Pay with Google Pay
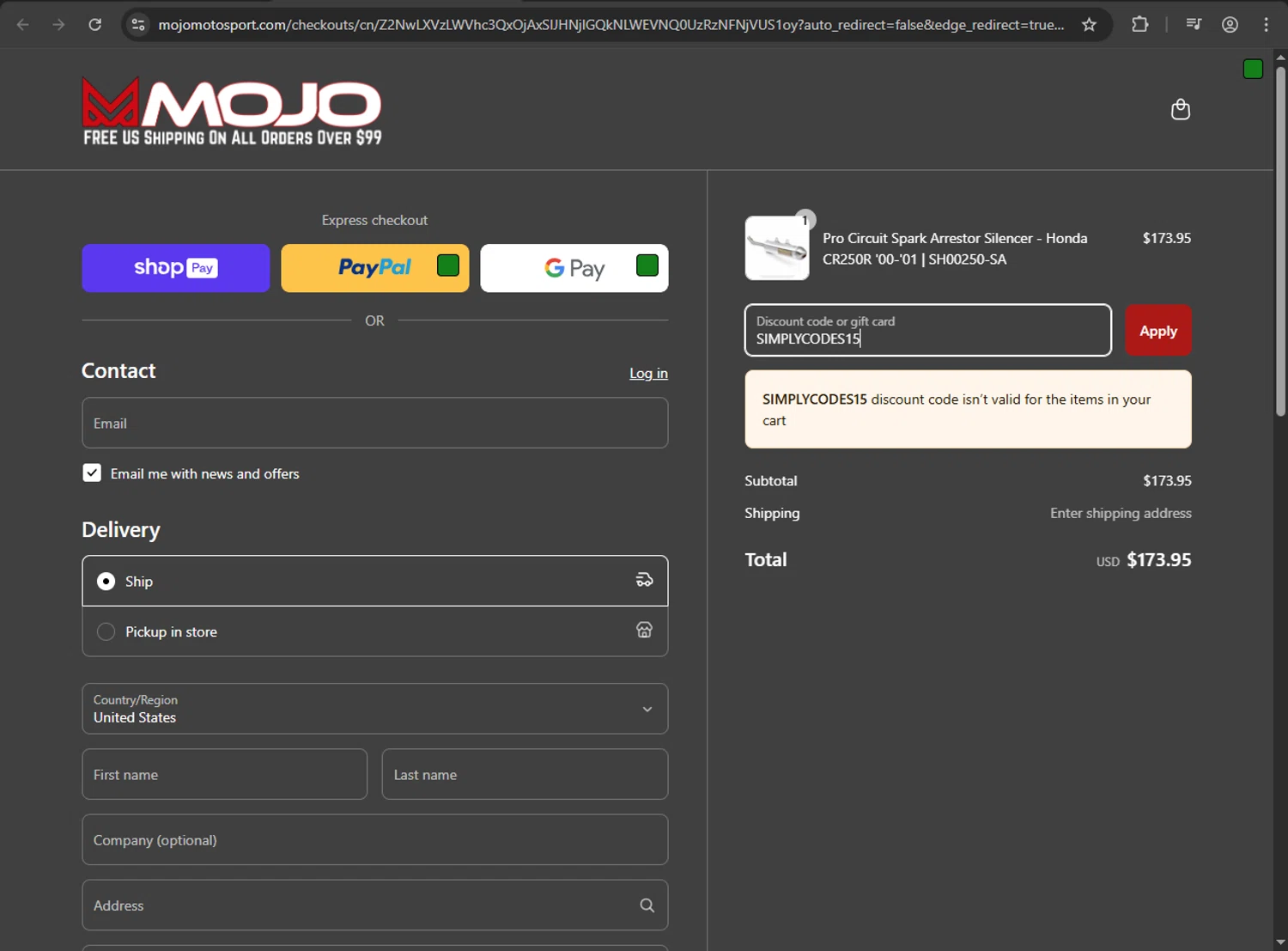Screen dimensions: 1288x951 click(574, 268)
